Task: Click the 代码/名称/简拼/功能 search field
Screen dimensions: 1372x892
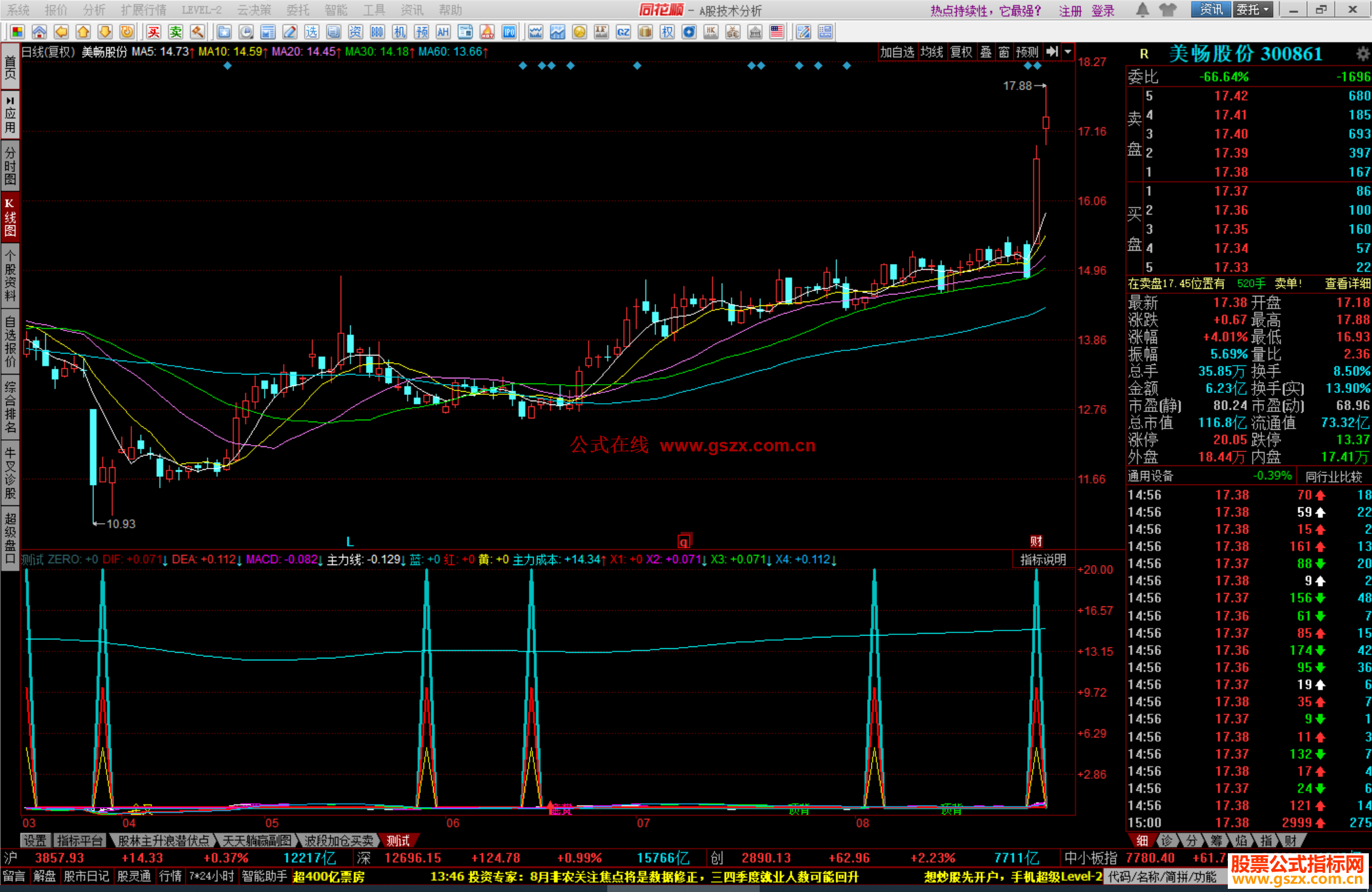Action: click(1162, 877)
